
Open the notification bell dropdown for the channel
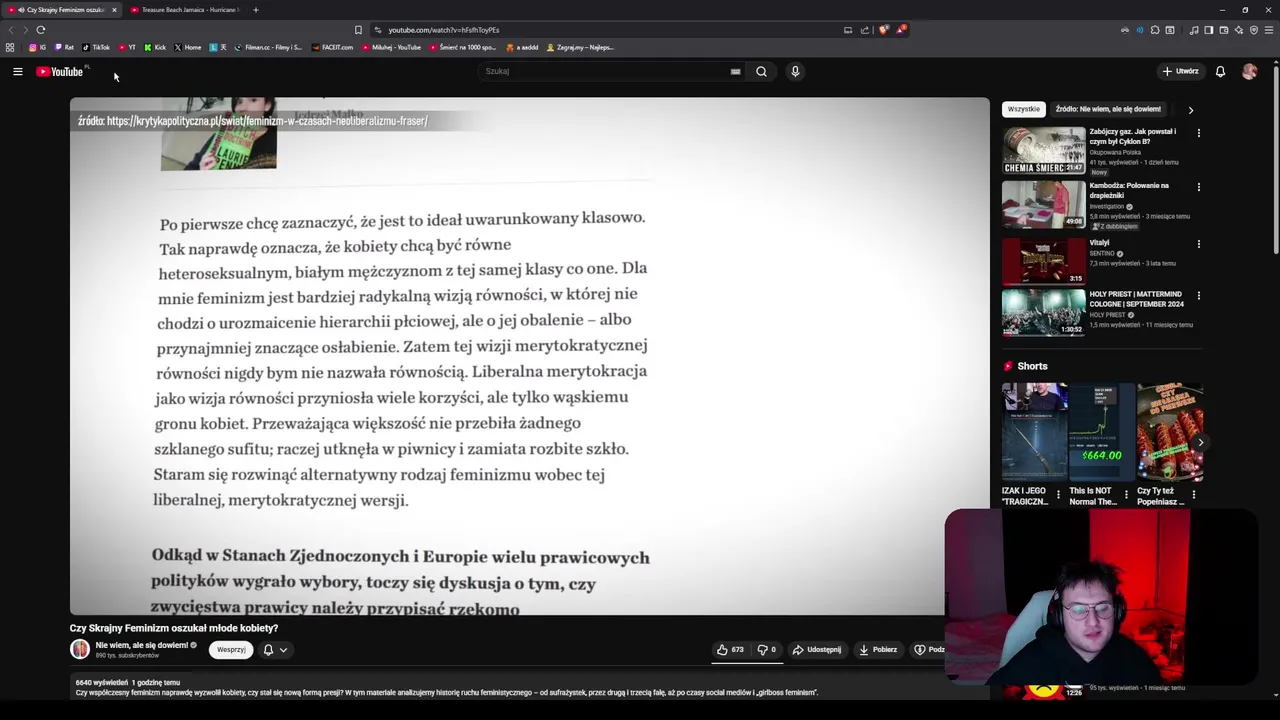pyautogui.click(x=275, y=650)
